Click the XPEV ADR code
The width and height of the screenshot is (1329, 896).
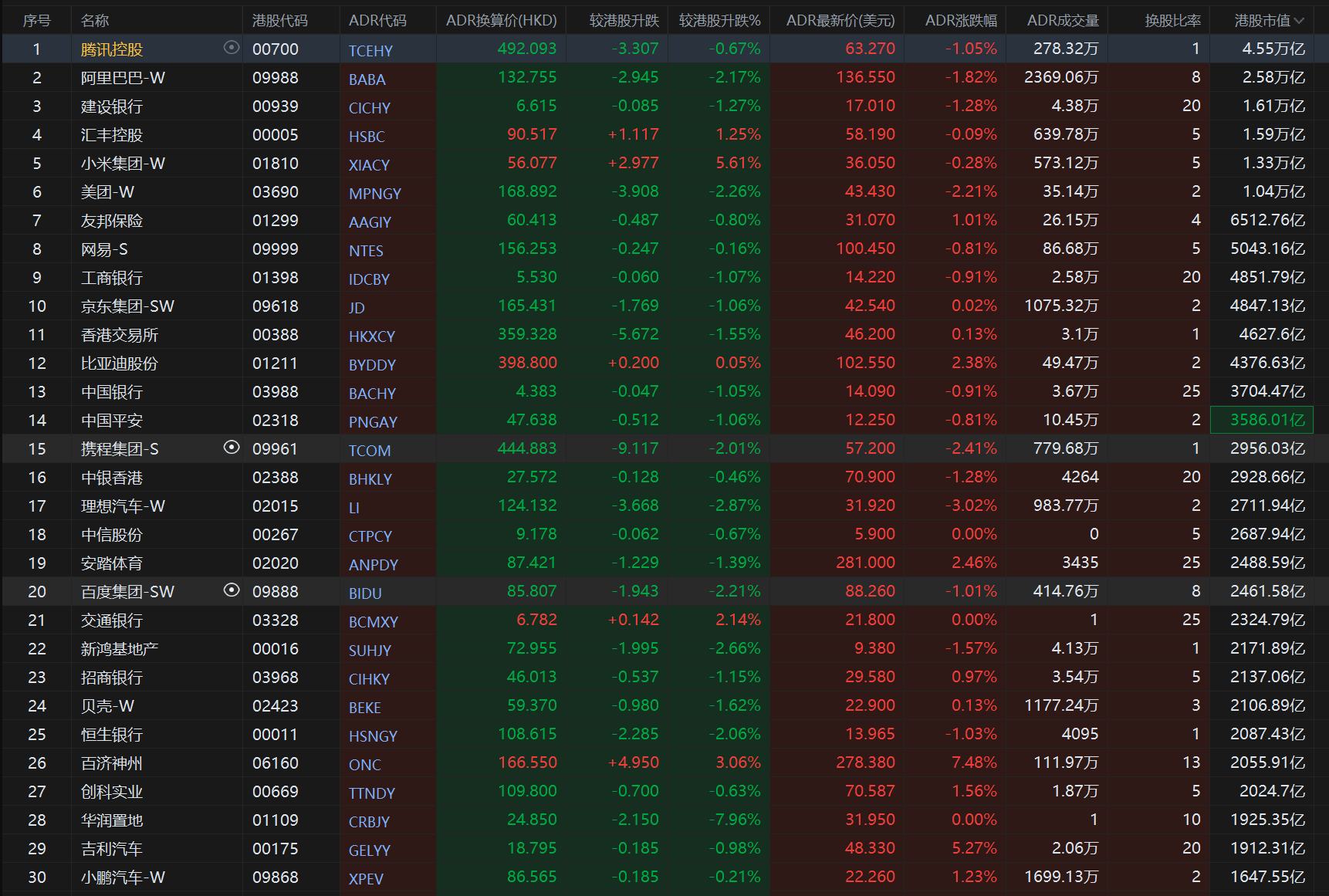pyautogui.click(x=366, y=879)
